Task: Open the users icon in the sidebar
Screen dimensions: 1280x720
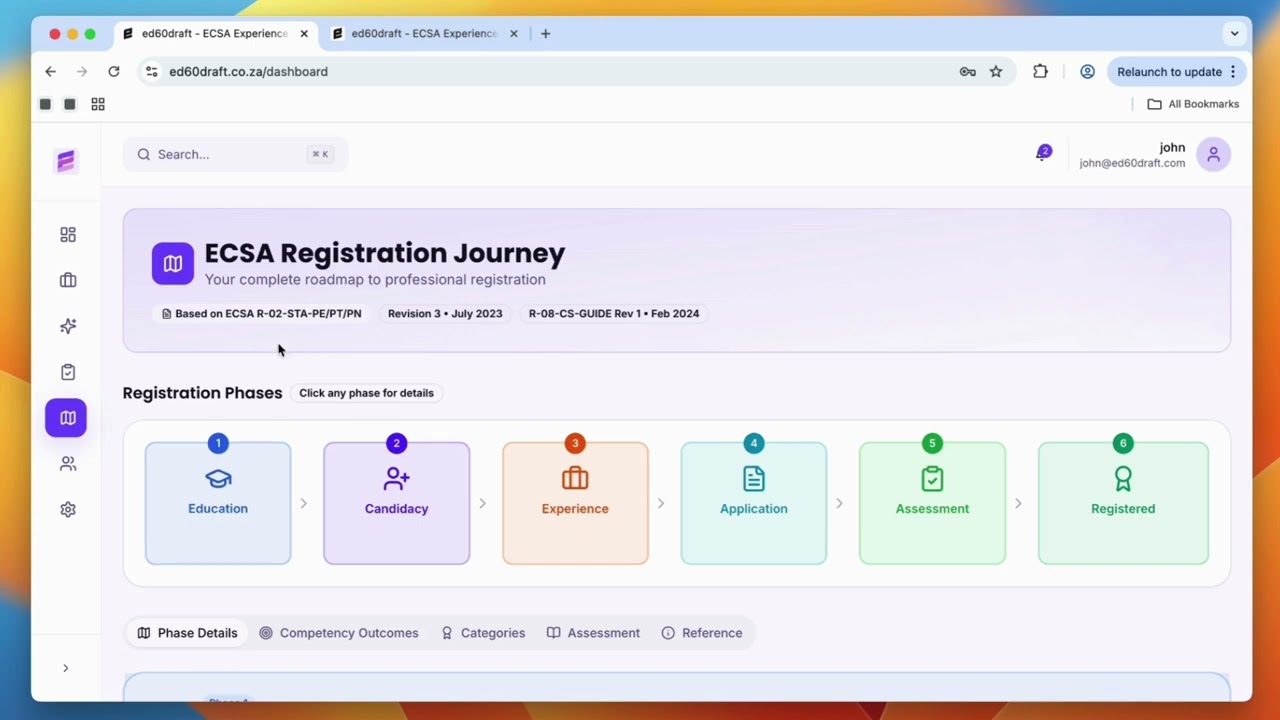Action: point(68,464)
